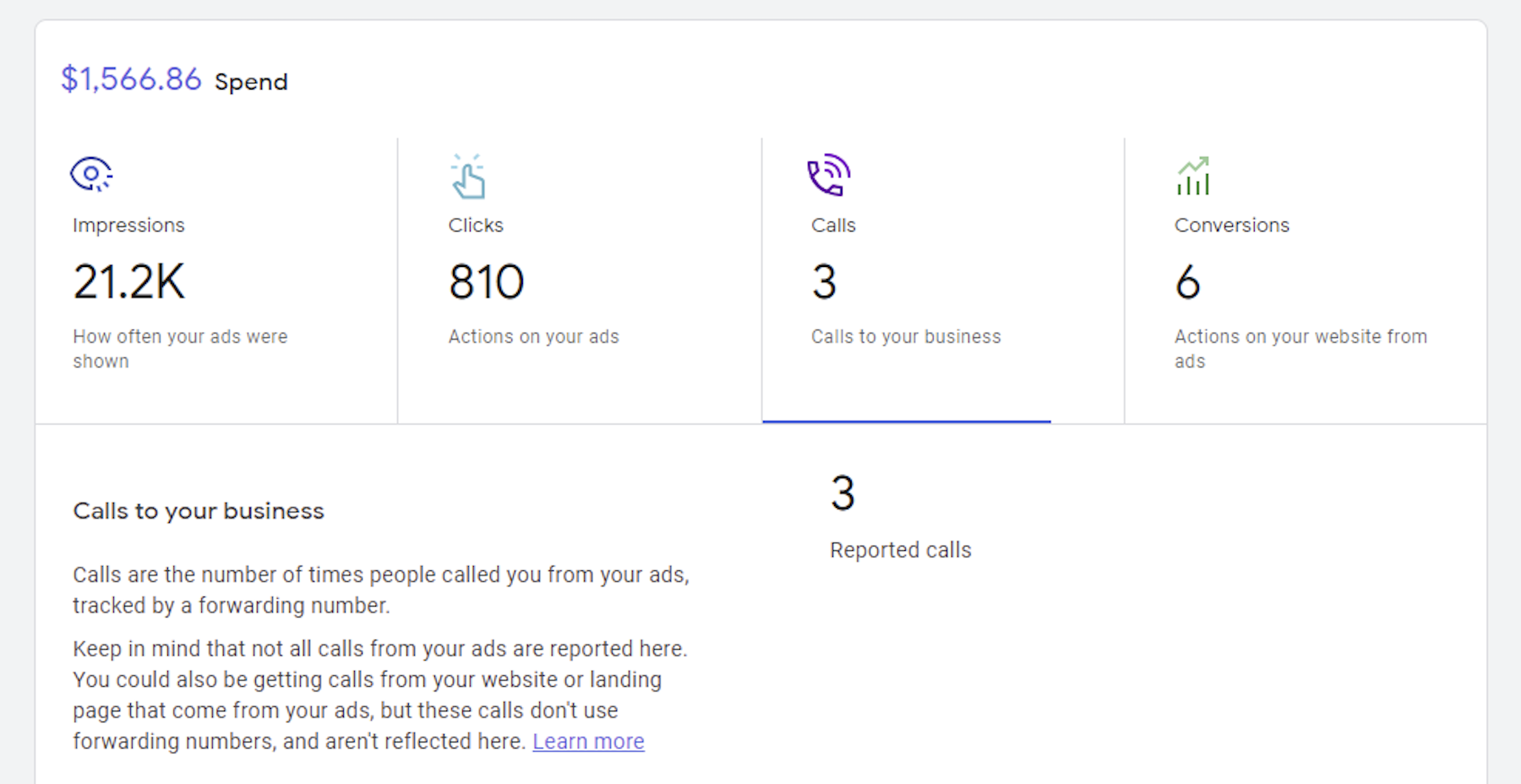
Task: Click the 'Keep in mind' paragraph
Action: tap(380, 695)
